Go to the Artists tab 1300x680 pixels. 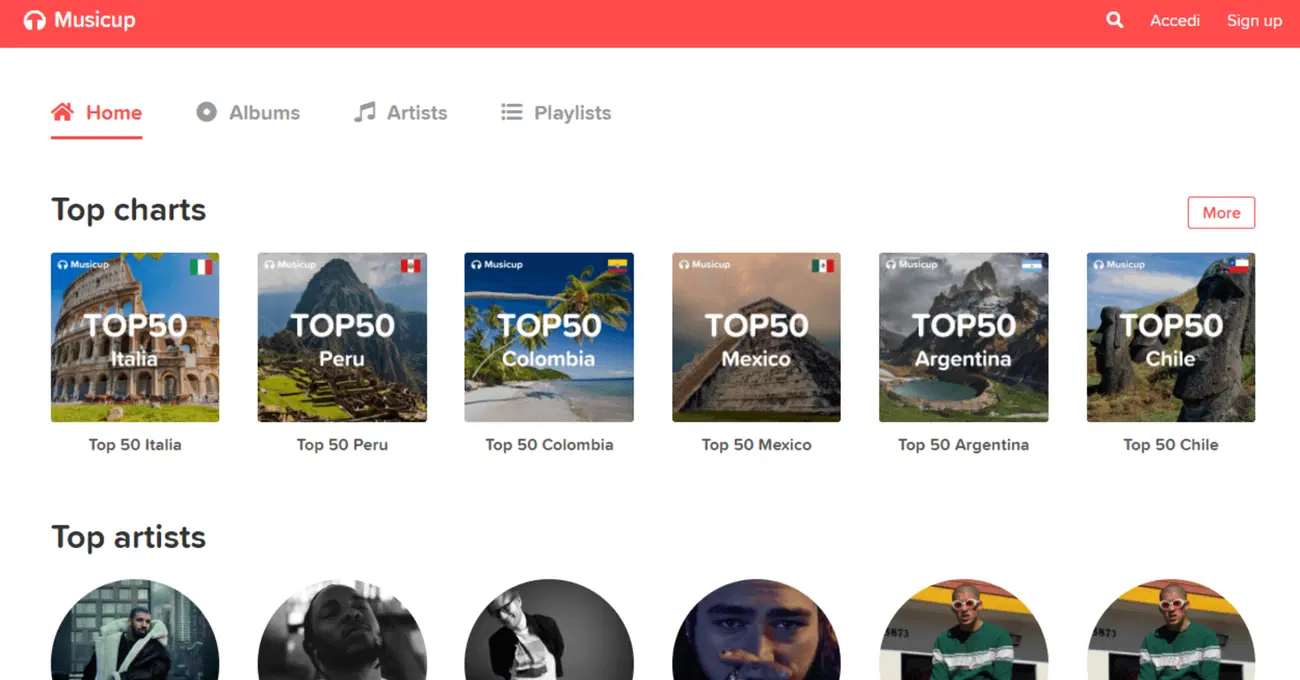[417, 113]
